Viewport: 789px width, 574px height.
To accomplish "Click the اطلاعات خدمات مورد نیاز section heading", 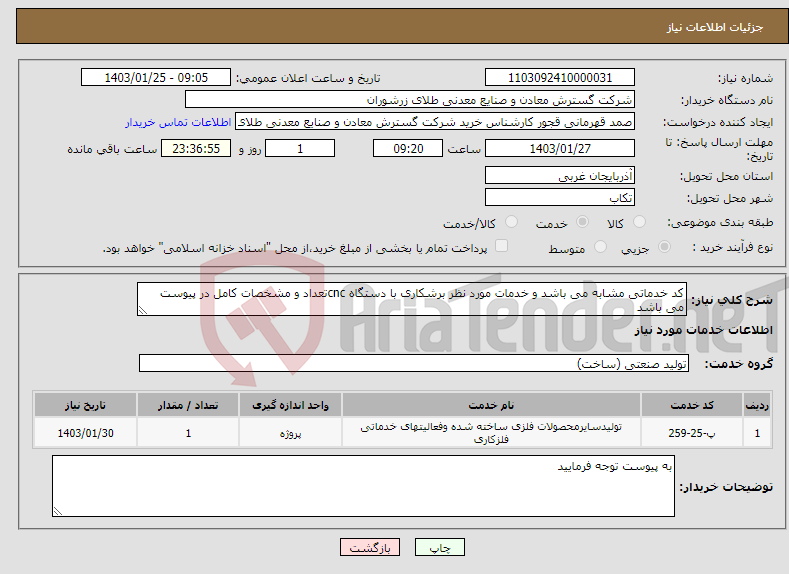I will [x=703, y=330].
